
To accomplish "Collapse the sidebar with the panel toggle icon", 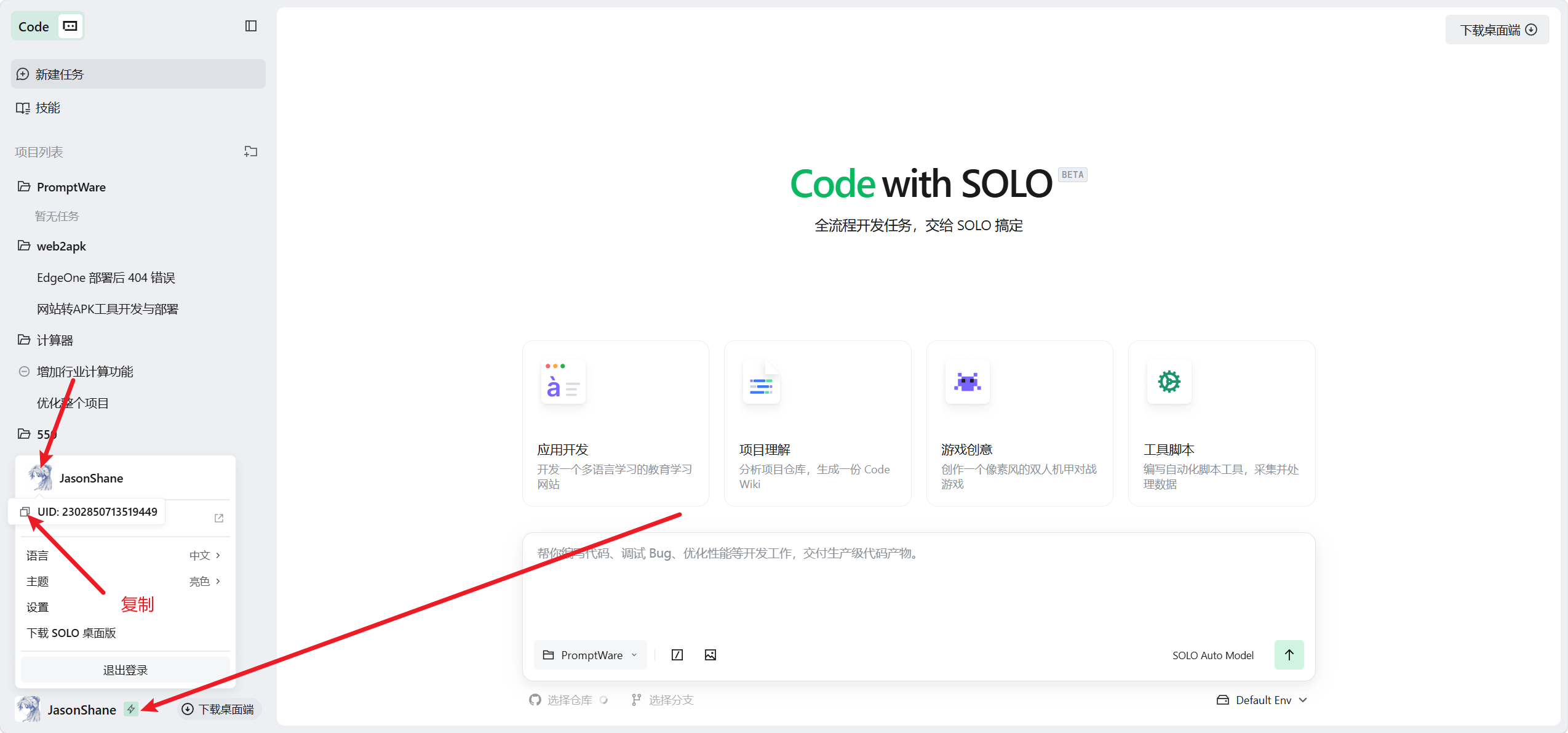I will [x=250, y=26].
